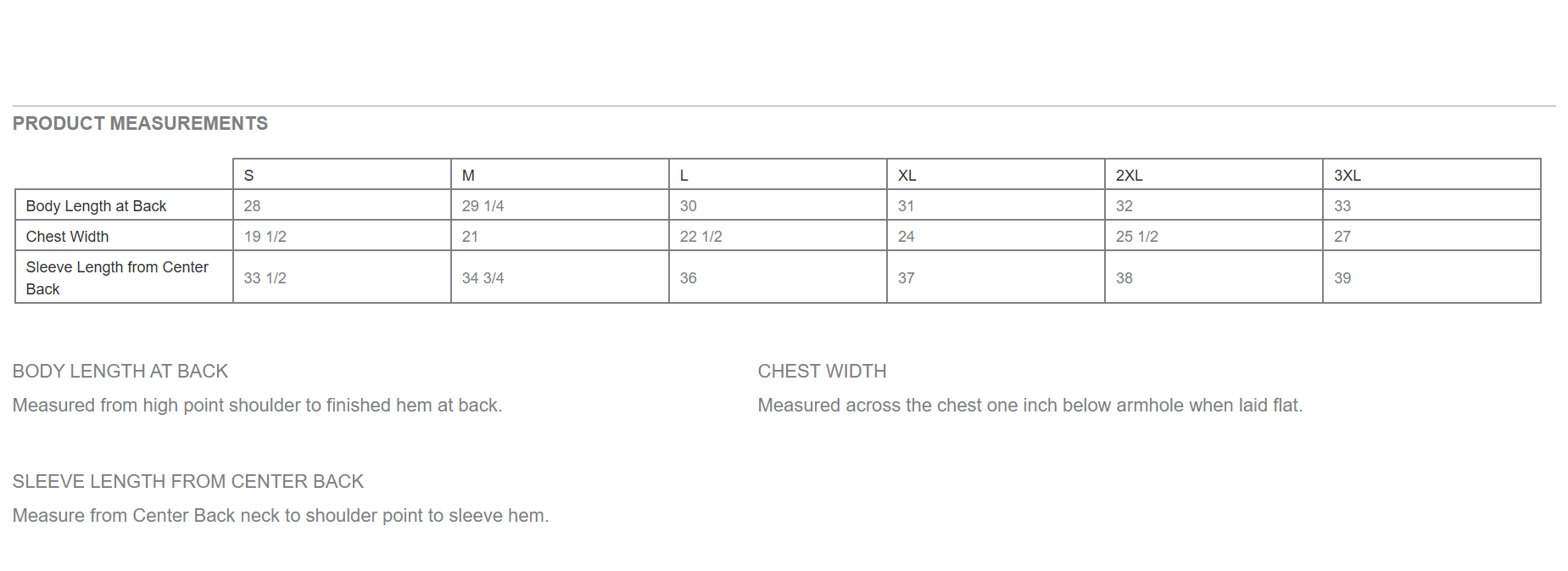Select the 25 1/2 chest width cell
The width and height of the screenshot is (1568, 571).
tap(1136, 237)
